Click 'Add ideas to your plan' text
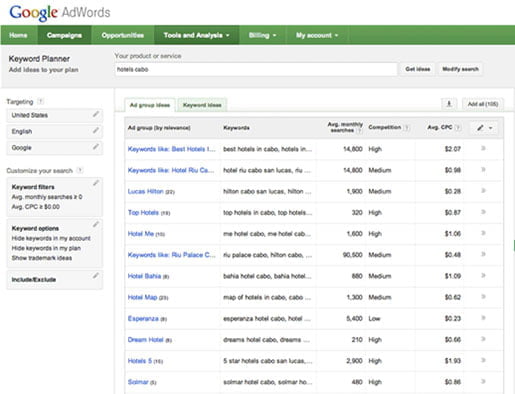The width and height of the screenshot is (515, 394). coord(44,70)
